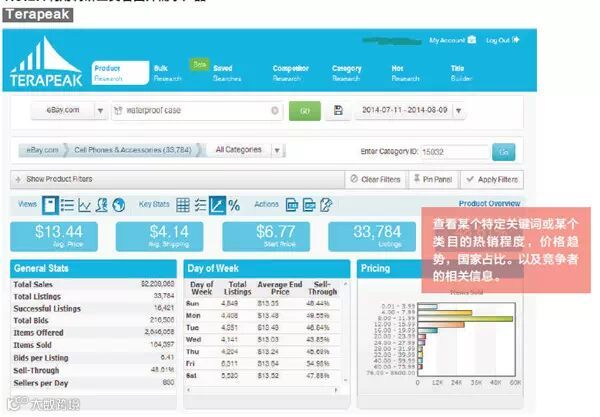Select the grid key stats icon
The width and height of the screenshot is (600, 417).
pos(183,205)
